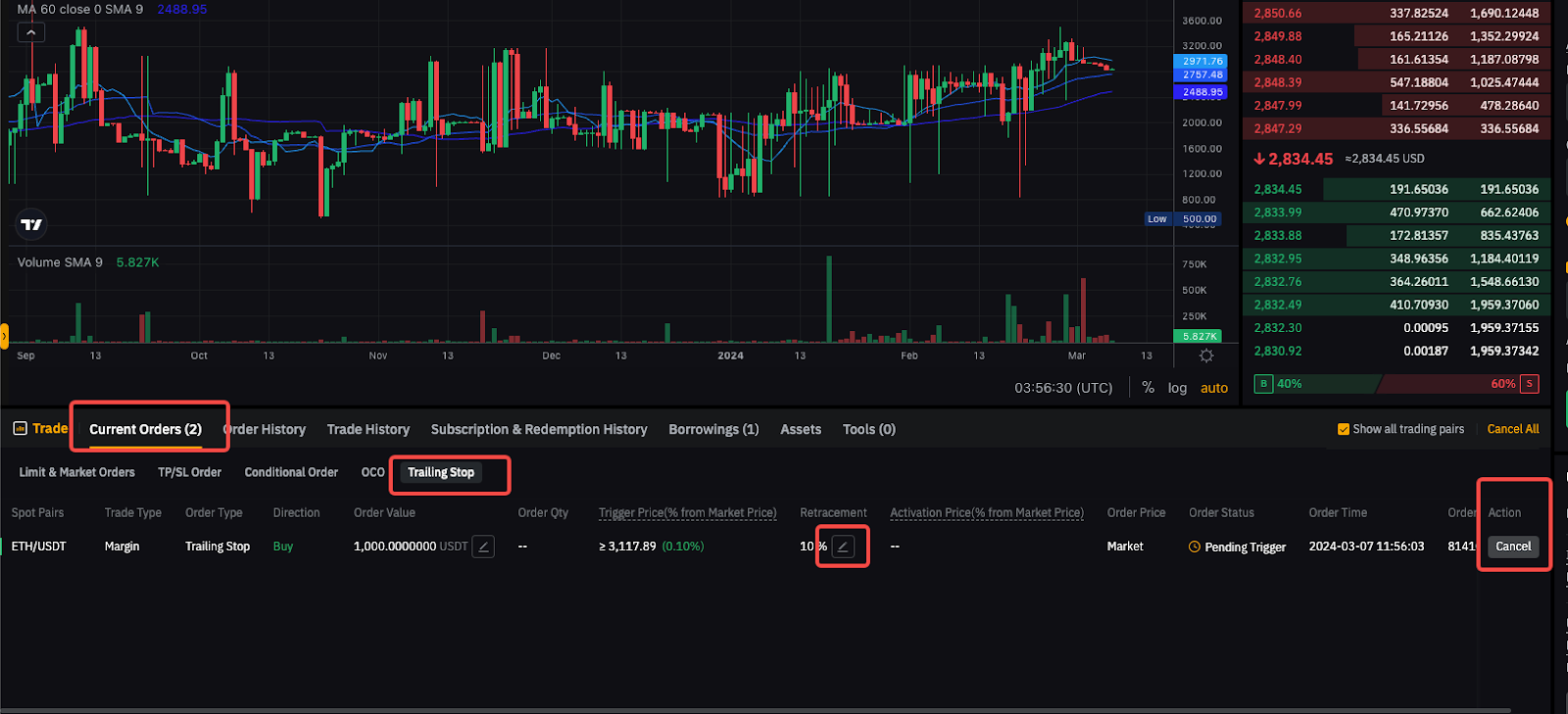Click the green B buy ratio badge
This screenshot has height=714, width=1568.
click(1263, 384)
